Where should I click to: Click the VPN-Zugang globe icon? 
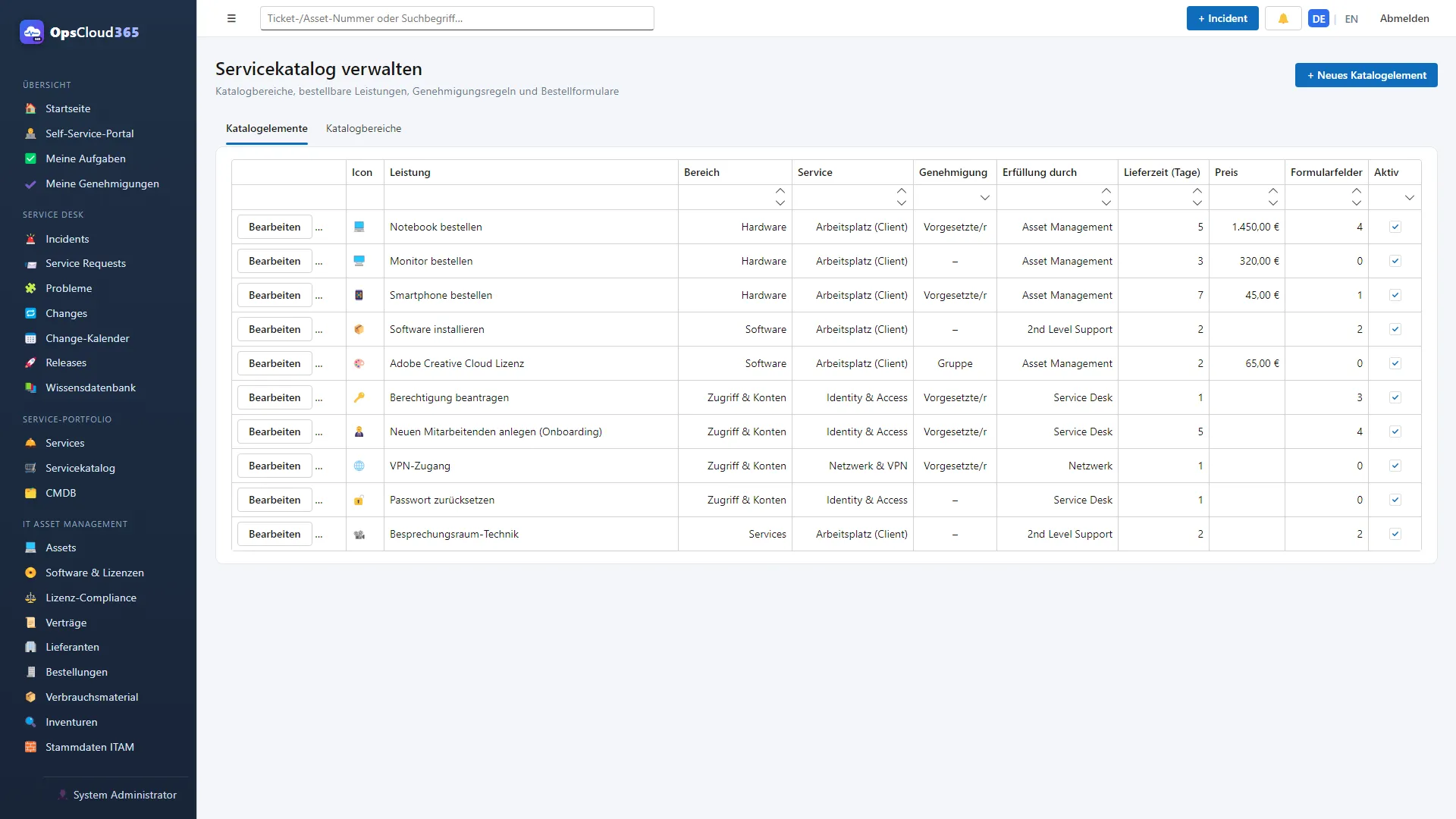(x=359, y=466)
